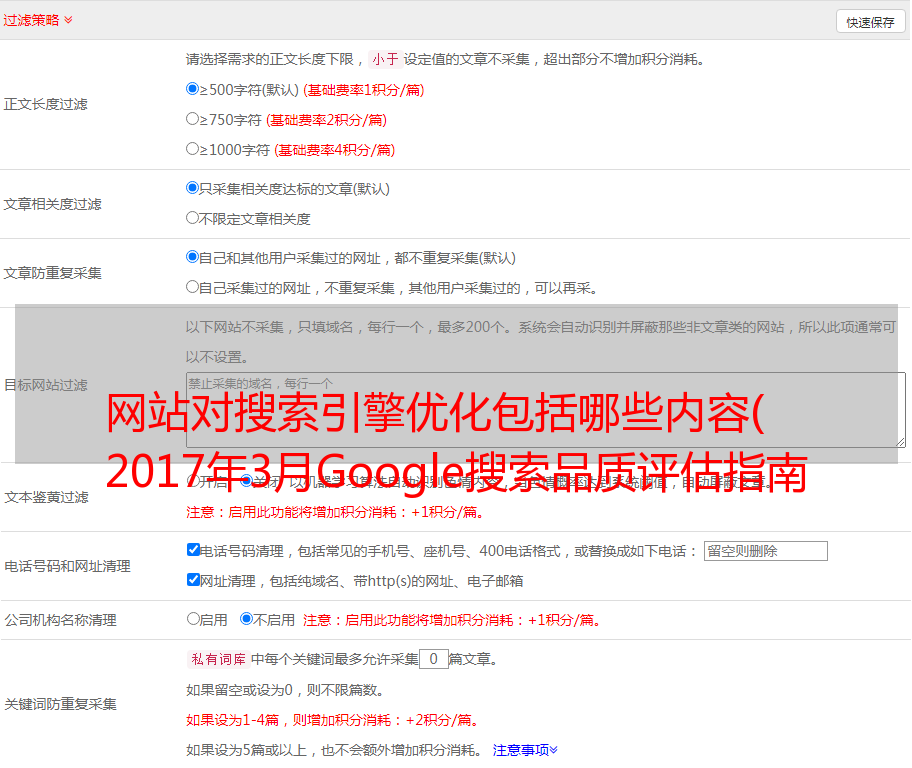912x768 pixels.
Task: Toggle the 网址清理 checkbox
Action: coord(194,579)
